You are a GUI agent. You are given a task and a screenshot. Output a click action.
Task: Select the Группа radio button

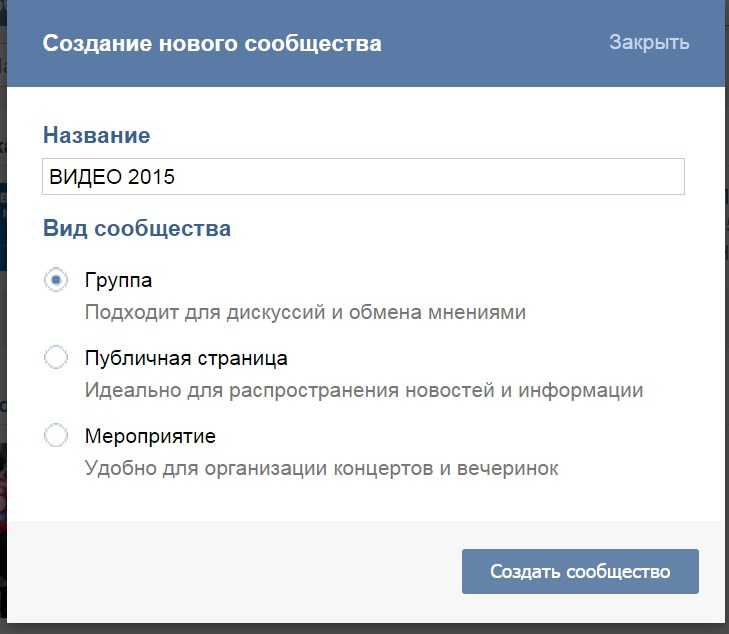point(56,280)
